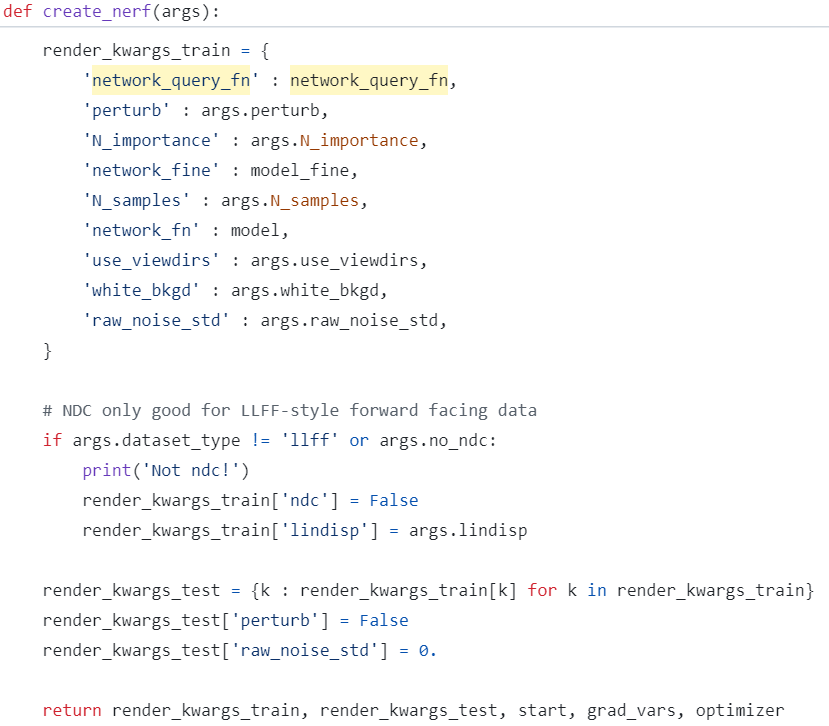Image resolution: width=829 pixels, height=726 pixels.
Task: Click False assigned to test 'perturb'
Action: pos(384,620)
